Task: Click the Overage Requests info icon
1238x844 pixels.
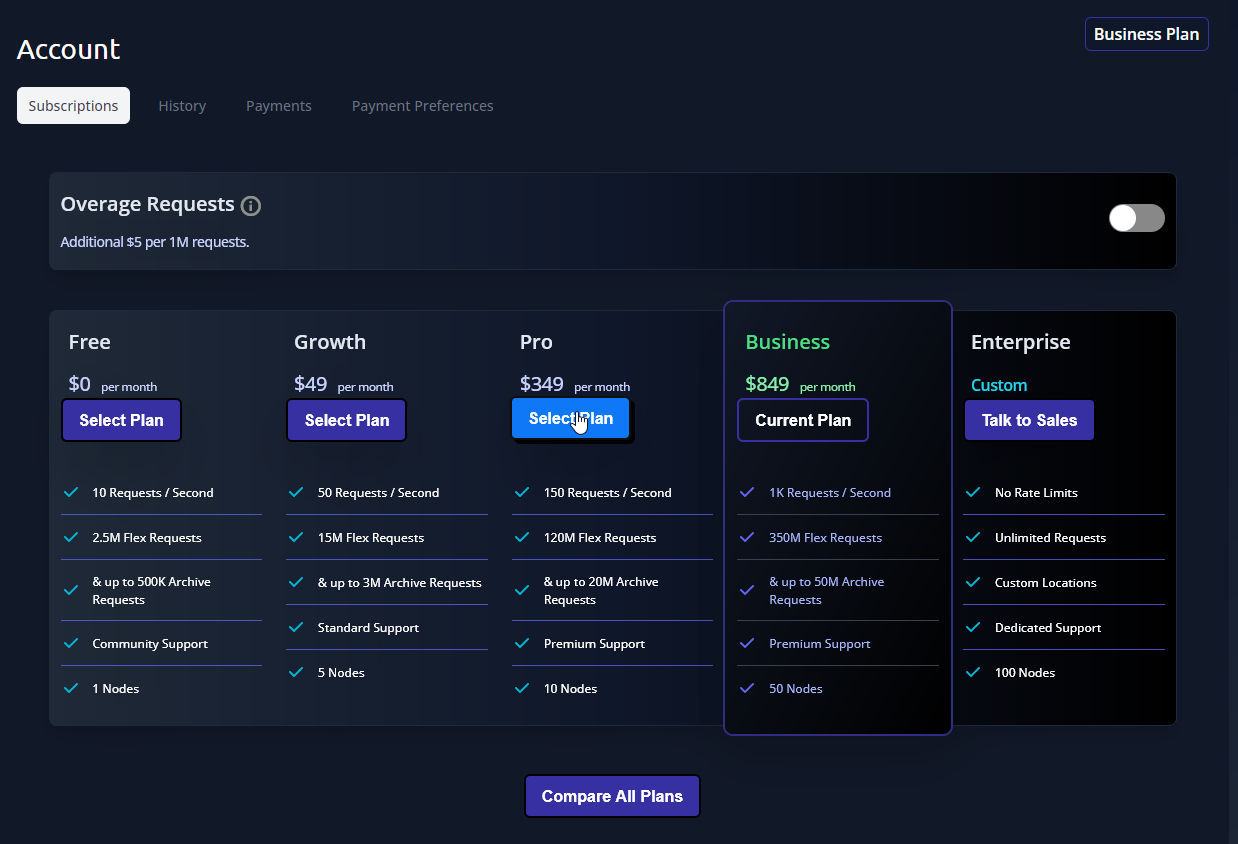Action: tap(251, 206)
